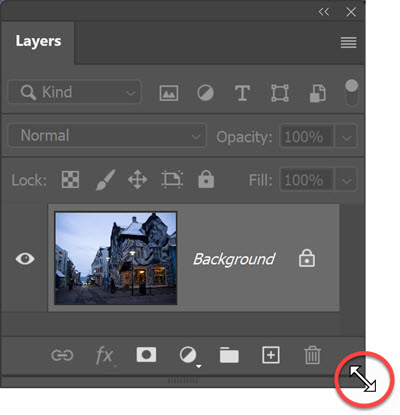
Task: Open the Layers panel hamburger menu
Action: click(x=348, y=43)
